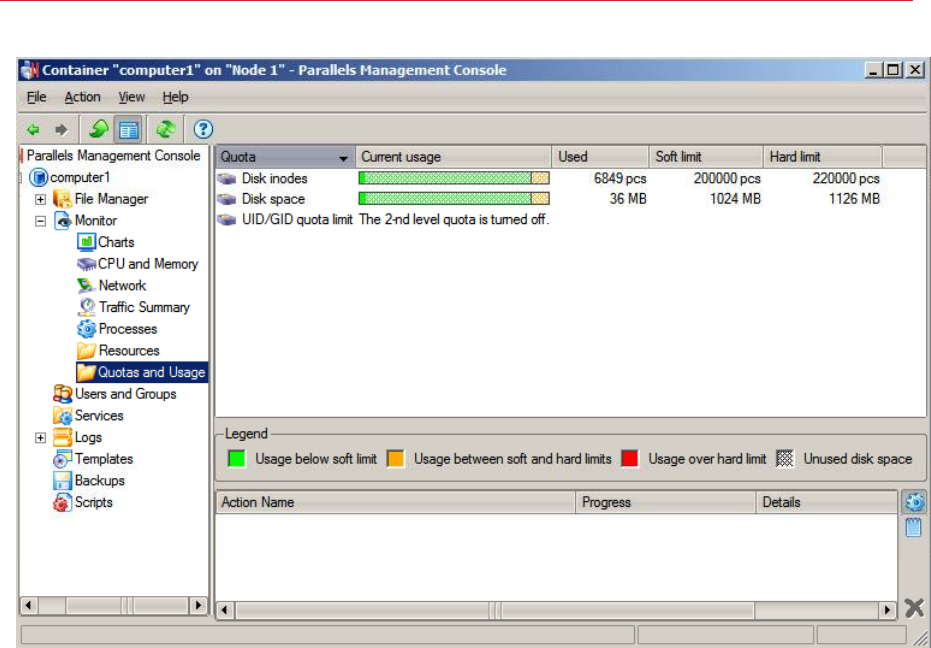931x648 pixels.
Task: Open the Traffic Summary icon
Action: tap(87, 307)
